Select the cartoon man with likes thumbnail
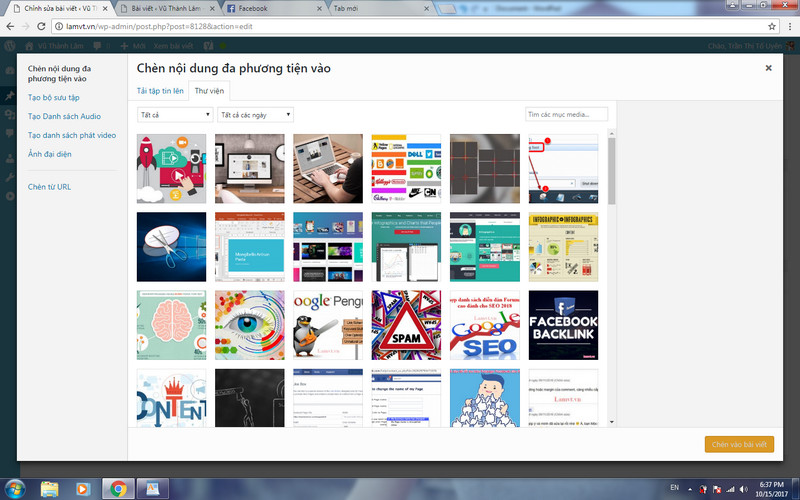Viewport: 800px width, 500px height. pyautogui.click(x=485, y=398)
